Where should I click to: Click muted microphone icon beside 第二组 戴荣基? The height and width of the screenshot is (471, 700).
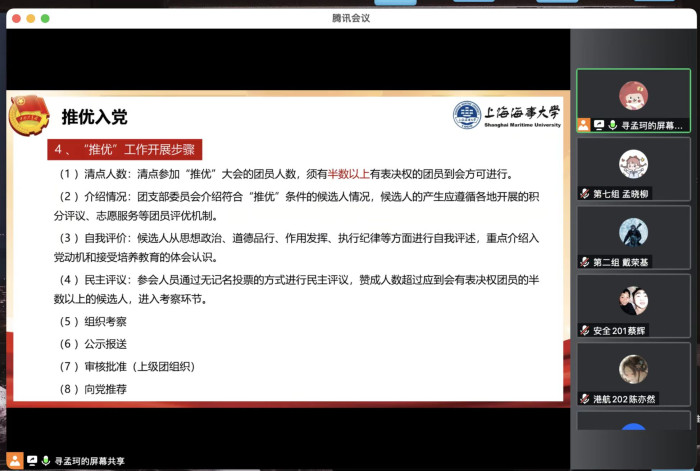click(584, 262)
